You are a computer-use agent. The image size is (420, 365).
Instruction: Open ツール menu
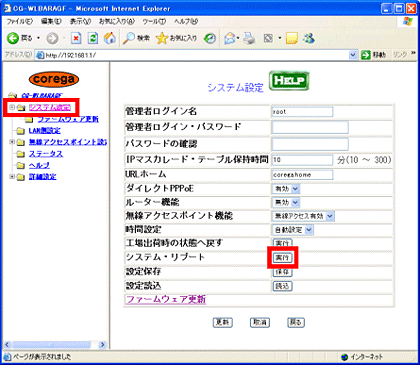pyautogui.click(x=154, y=22)
